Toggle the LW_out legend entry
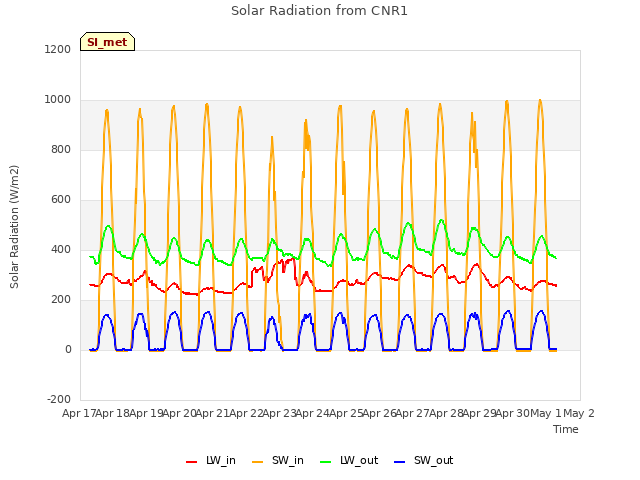The width and height of the screenshot is (640, 480). (x=349, y=460)
